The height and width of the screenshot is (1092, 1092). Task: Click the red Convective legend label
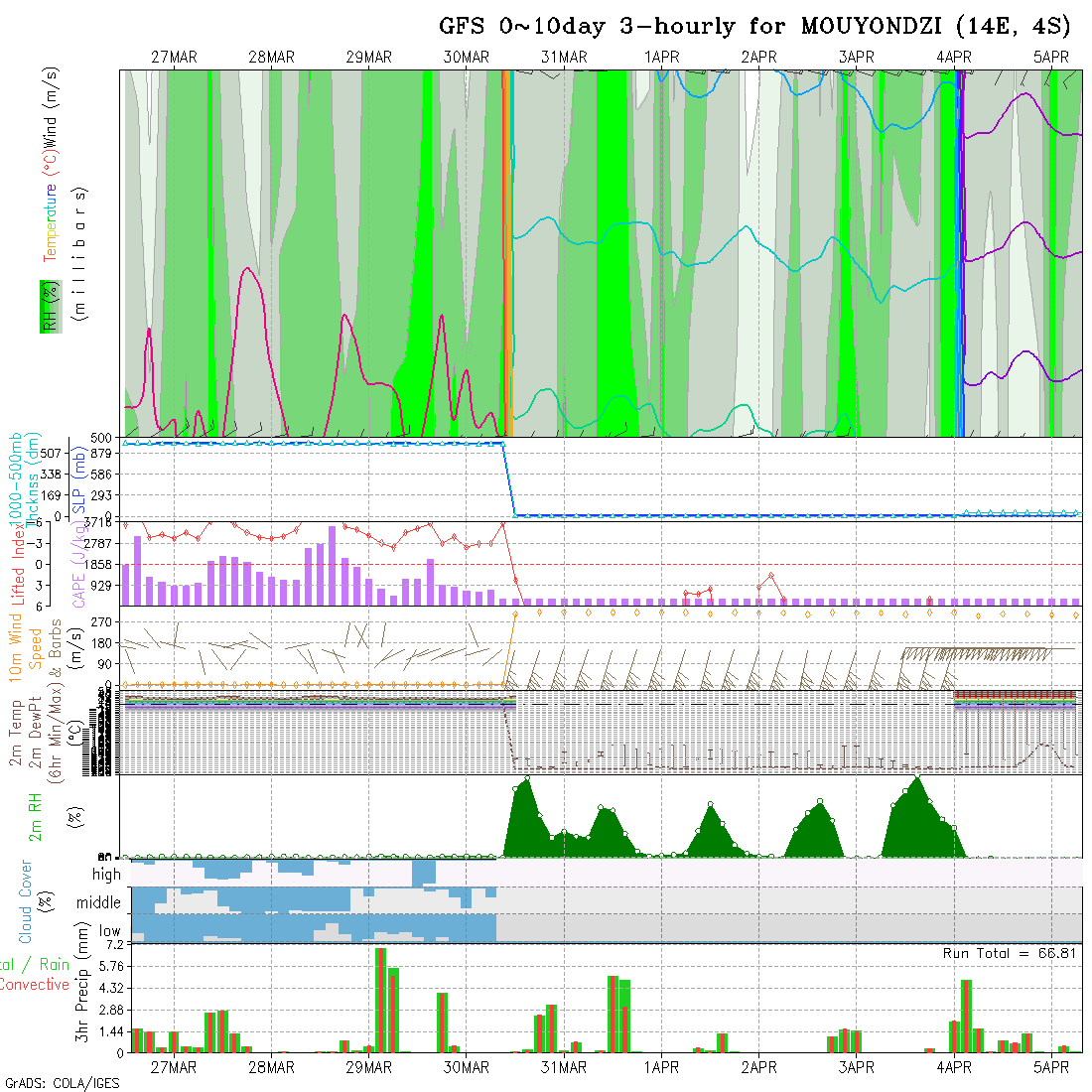[35, 985]
